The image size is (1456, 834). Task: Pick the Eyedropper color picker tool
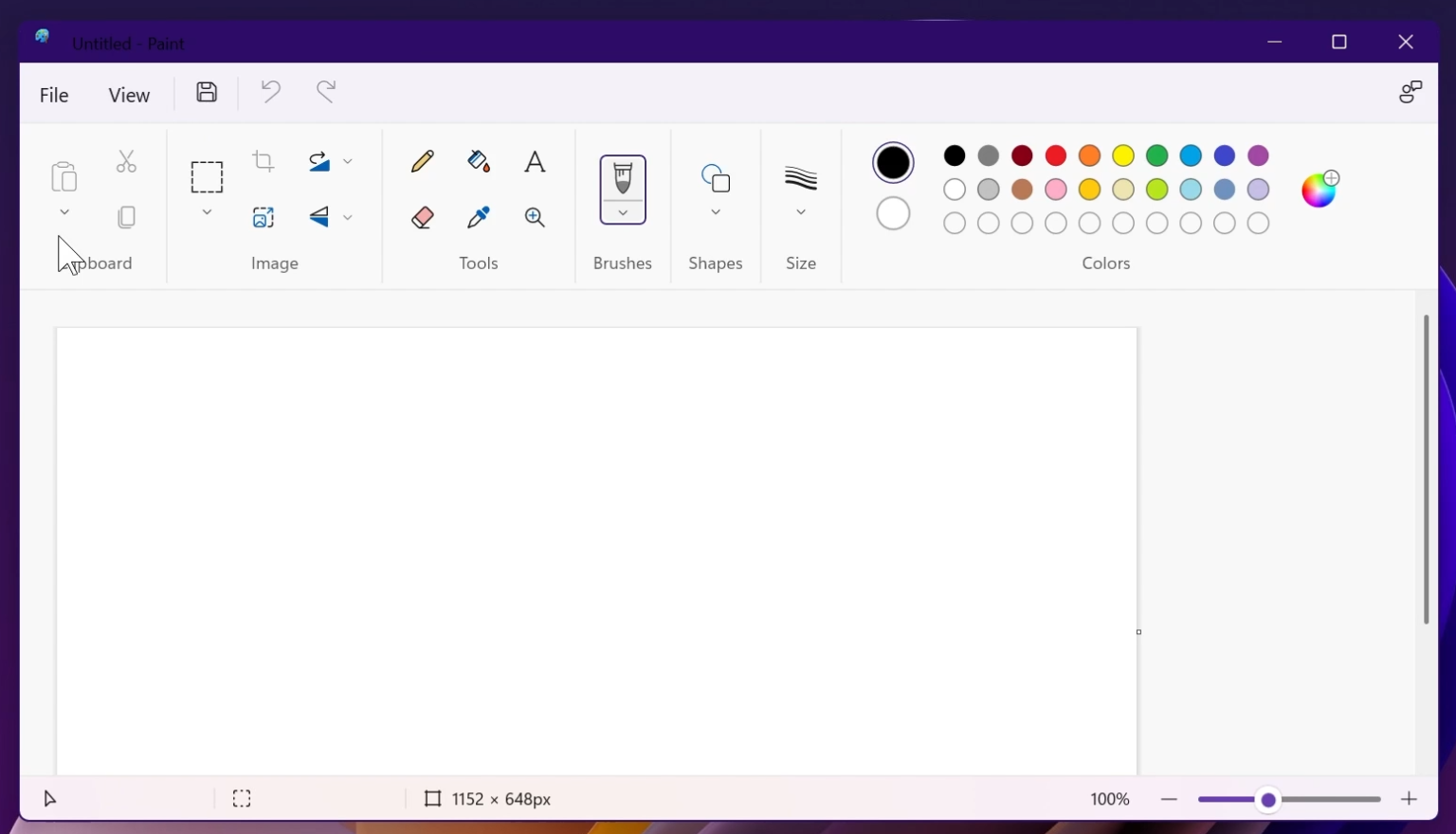point(478,217)
